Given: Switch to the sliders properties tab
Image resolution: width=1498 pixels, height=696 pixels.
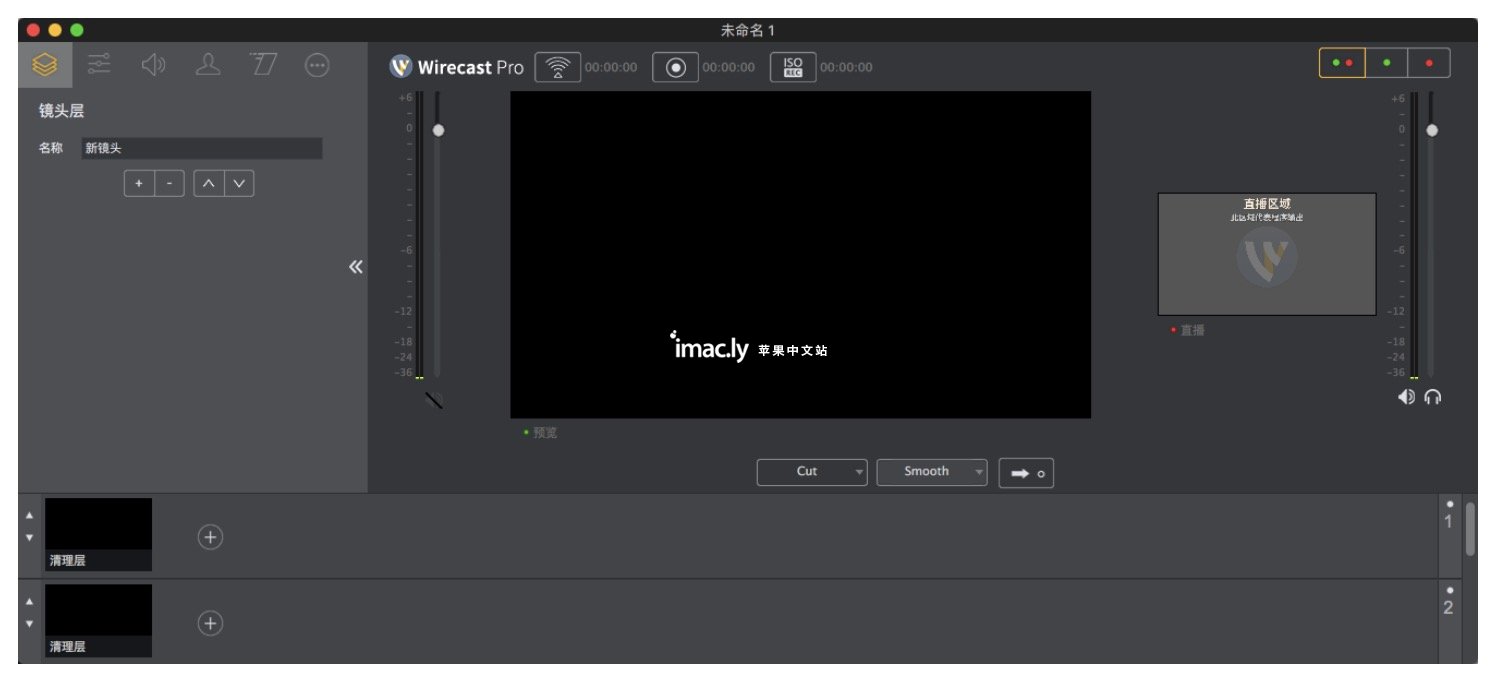Looking at the screenshot, I should tap(99, 66).
